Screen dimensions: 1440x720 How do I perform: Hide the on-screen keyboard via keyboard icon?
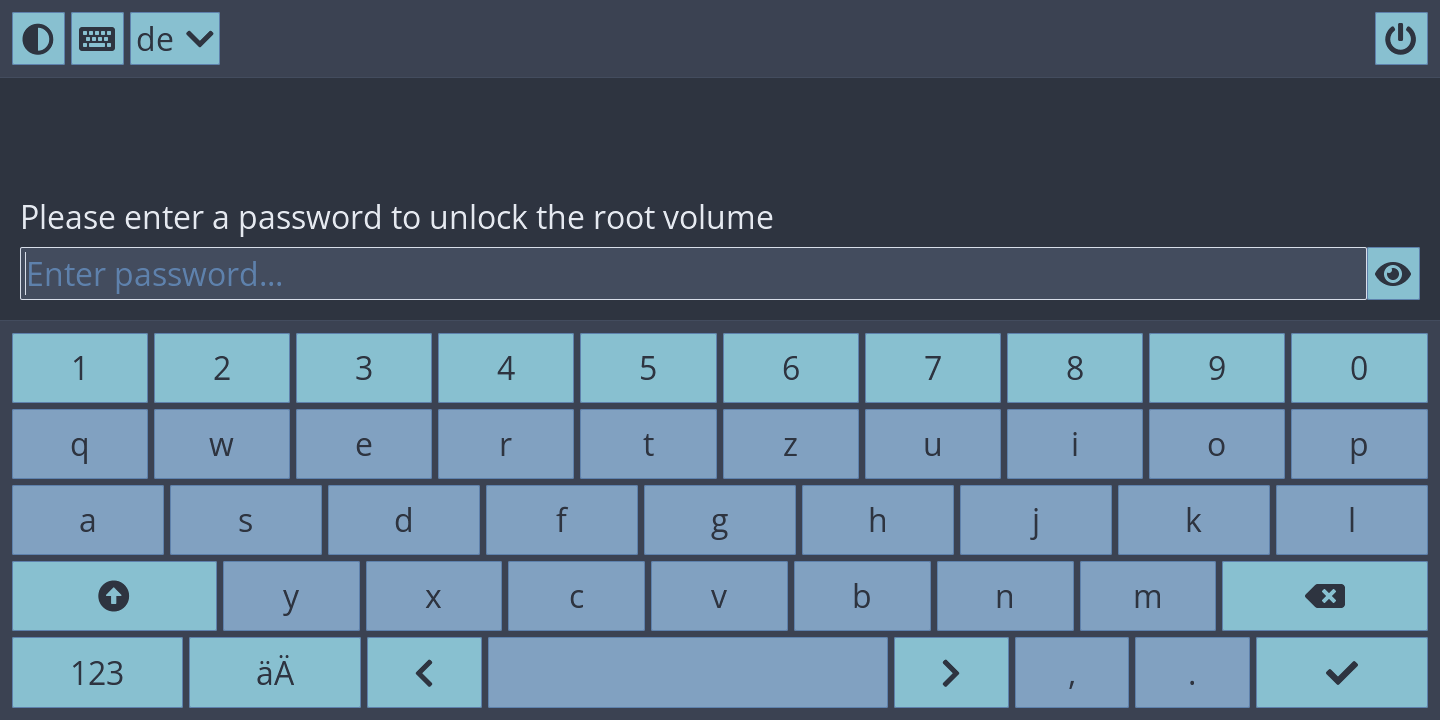point(97,39)
